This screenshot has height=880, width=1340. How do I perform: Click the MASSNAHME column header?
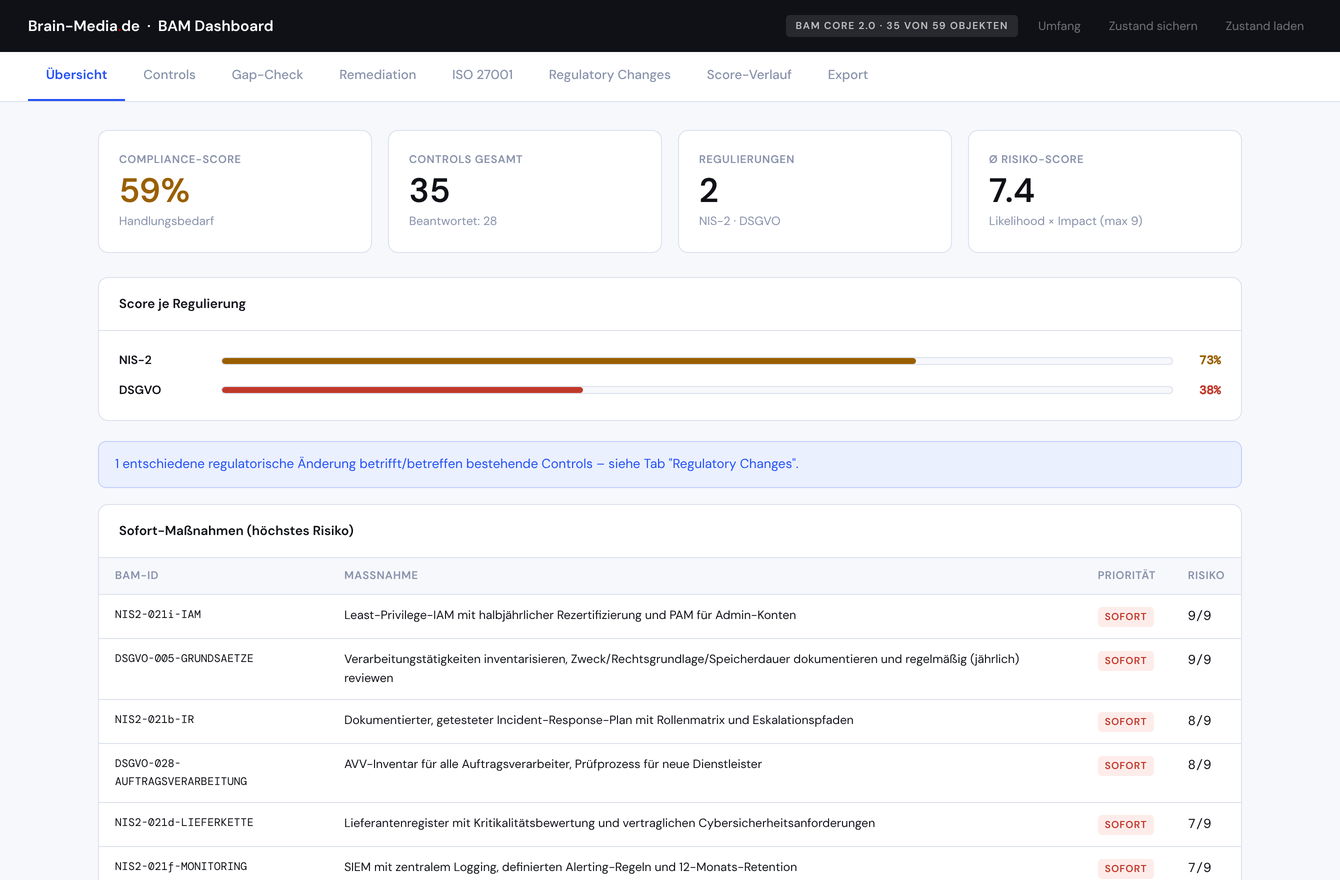tap(381, 575)
